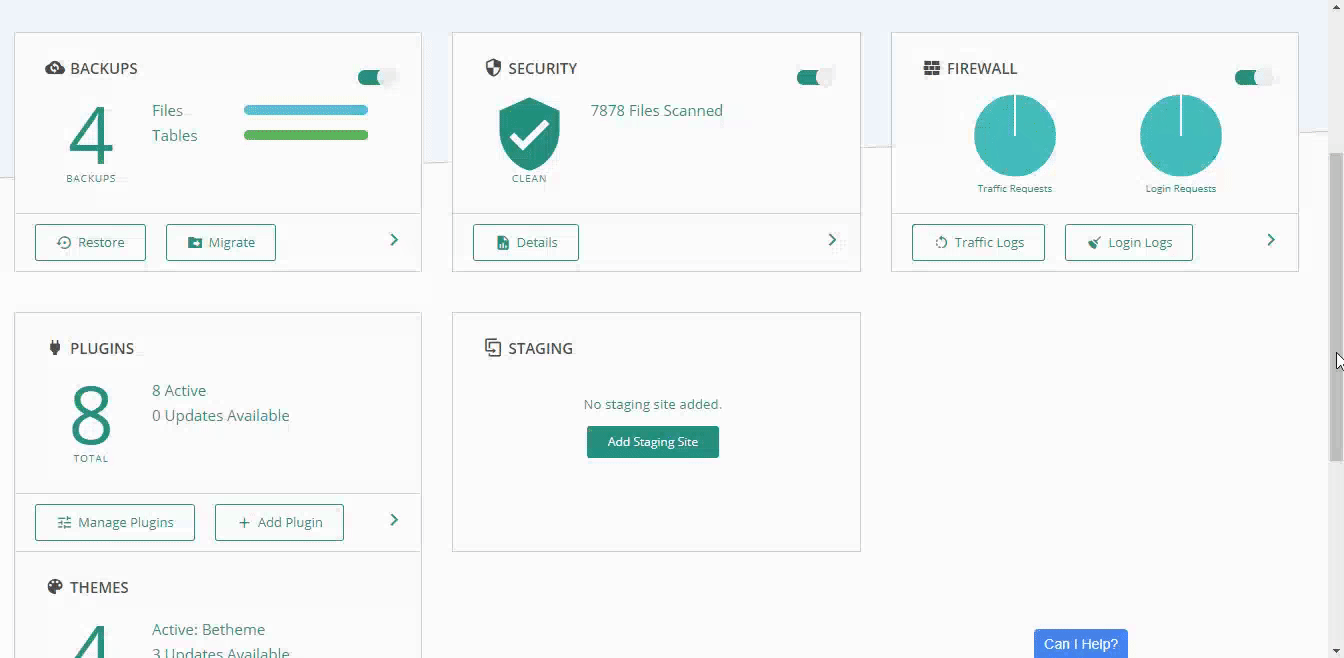The height and width of the screenshot is (658, 1344).
Task: Click the Security shield header icon
Action: (493, 68)
